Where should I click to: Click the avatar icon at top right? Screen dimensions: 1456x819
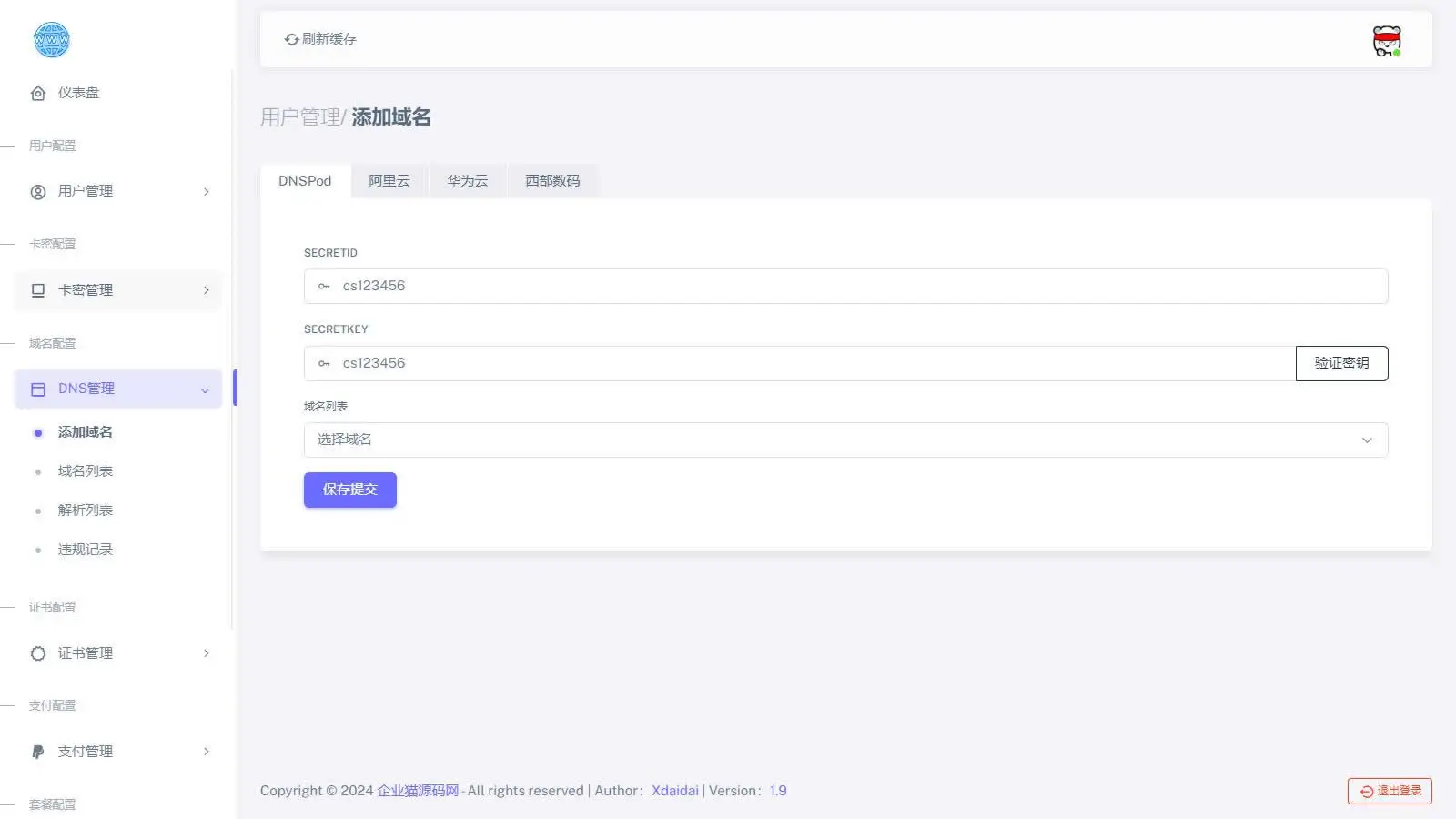click(x=1386, y=39)
